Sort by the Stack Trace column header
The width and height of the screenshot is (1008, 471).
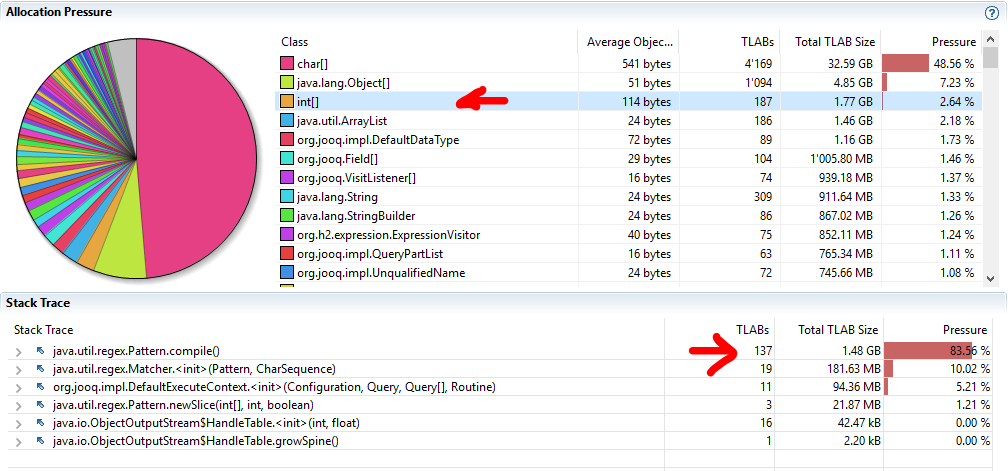[337, 330]
